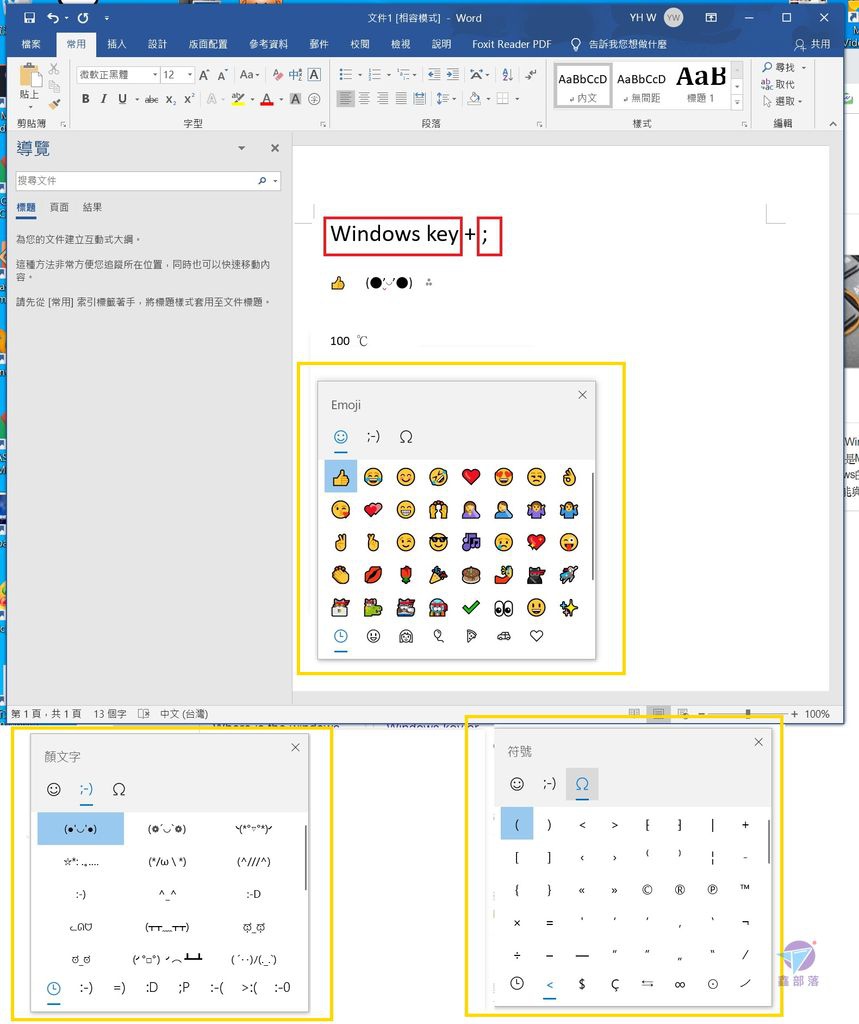Pick the sparkles emoji
This screenshot has width=859, height=1024.
pyautogui.click(x=569, y=608)
